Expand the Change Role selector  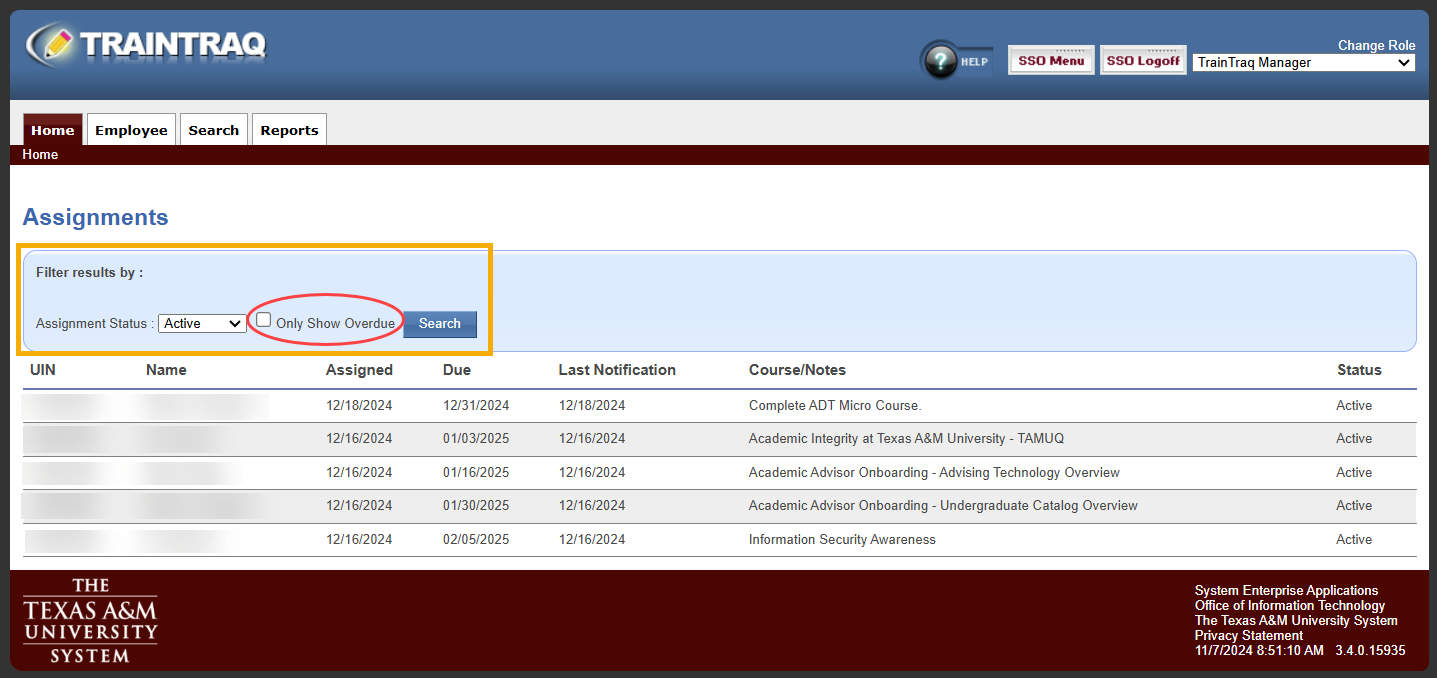(x=1376, y=45)
